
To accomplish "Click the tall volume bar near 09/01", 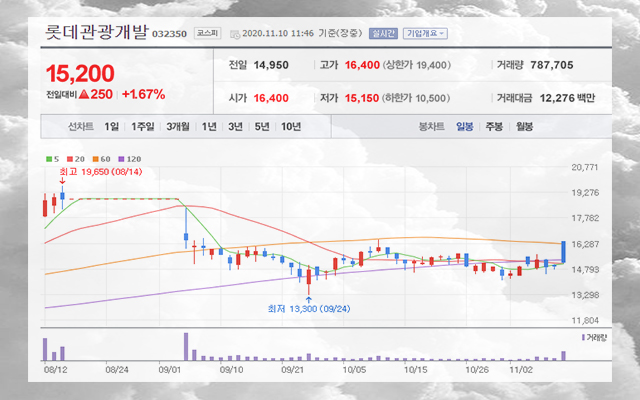I will point(186,347).
